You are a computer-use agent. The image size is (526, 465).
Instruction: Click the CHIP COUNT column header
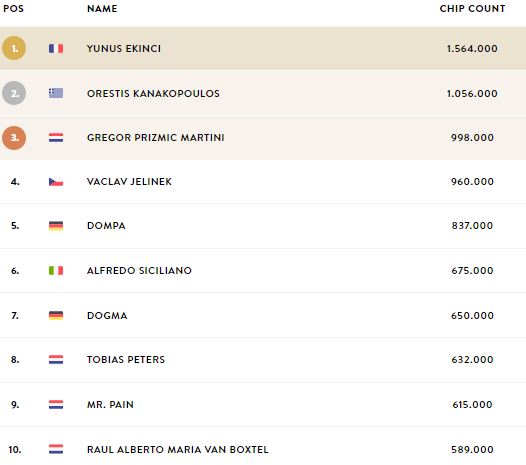(472, 9)
